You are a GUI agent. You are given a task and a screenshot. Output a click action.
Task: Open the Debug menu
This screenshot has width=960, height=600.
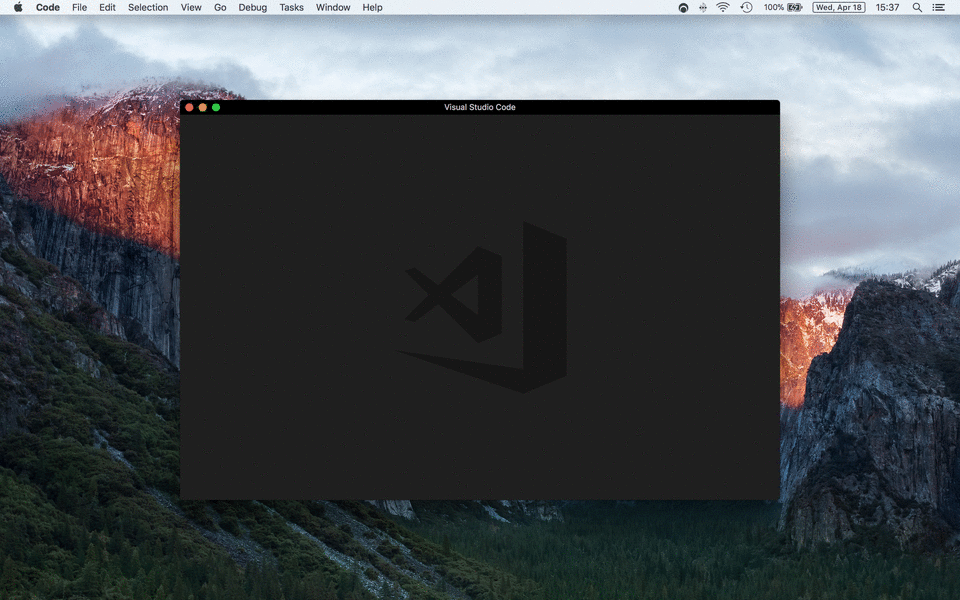point(253,7)
